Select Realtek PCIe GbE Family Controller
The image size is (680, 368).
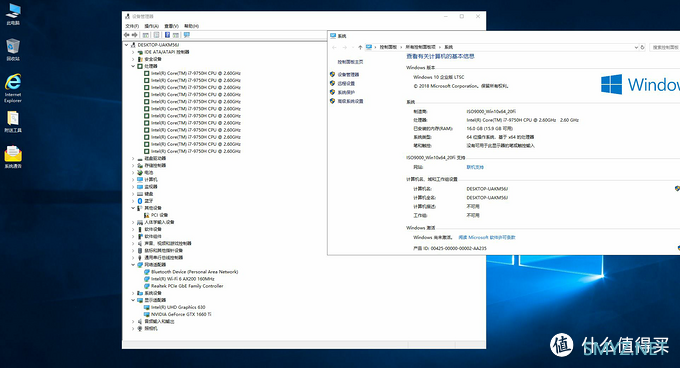pos(187,286)
